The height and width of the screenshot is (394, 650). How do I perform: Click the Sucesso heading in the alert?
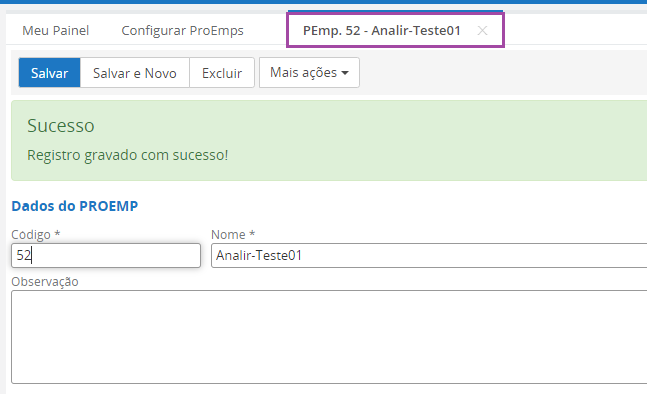(x=61, y=126)
